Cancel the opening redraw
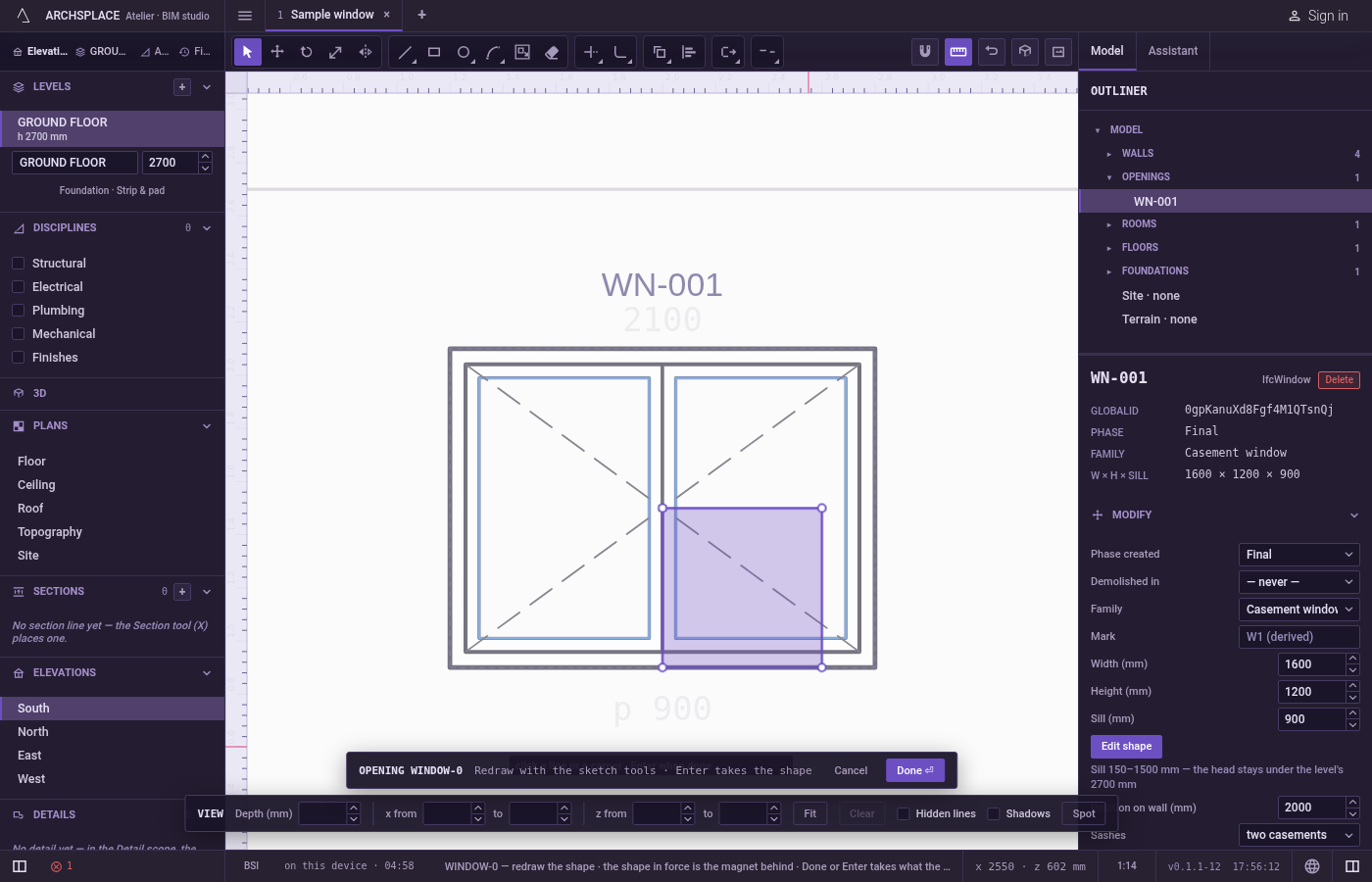 851,770
